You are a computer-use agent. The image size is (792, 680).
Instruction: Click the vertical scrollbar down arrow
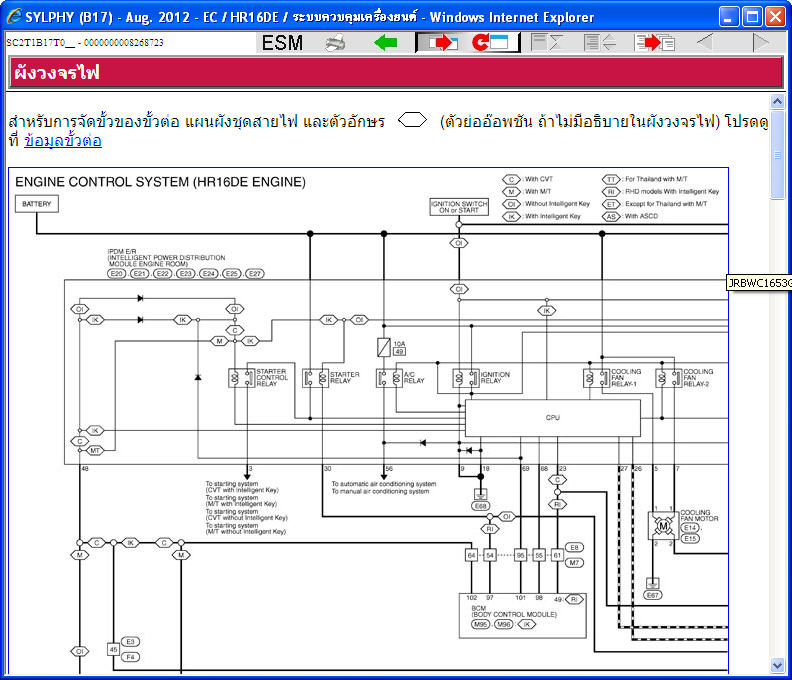[x=777, y=666]
